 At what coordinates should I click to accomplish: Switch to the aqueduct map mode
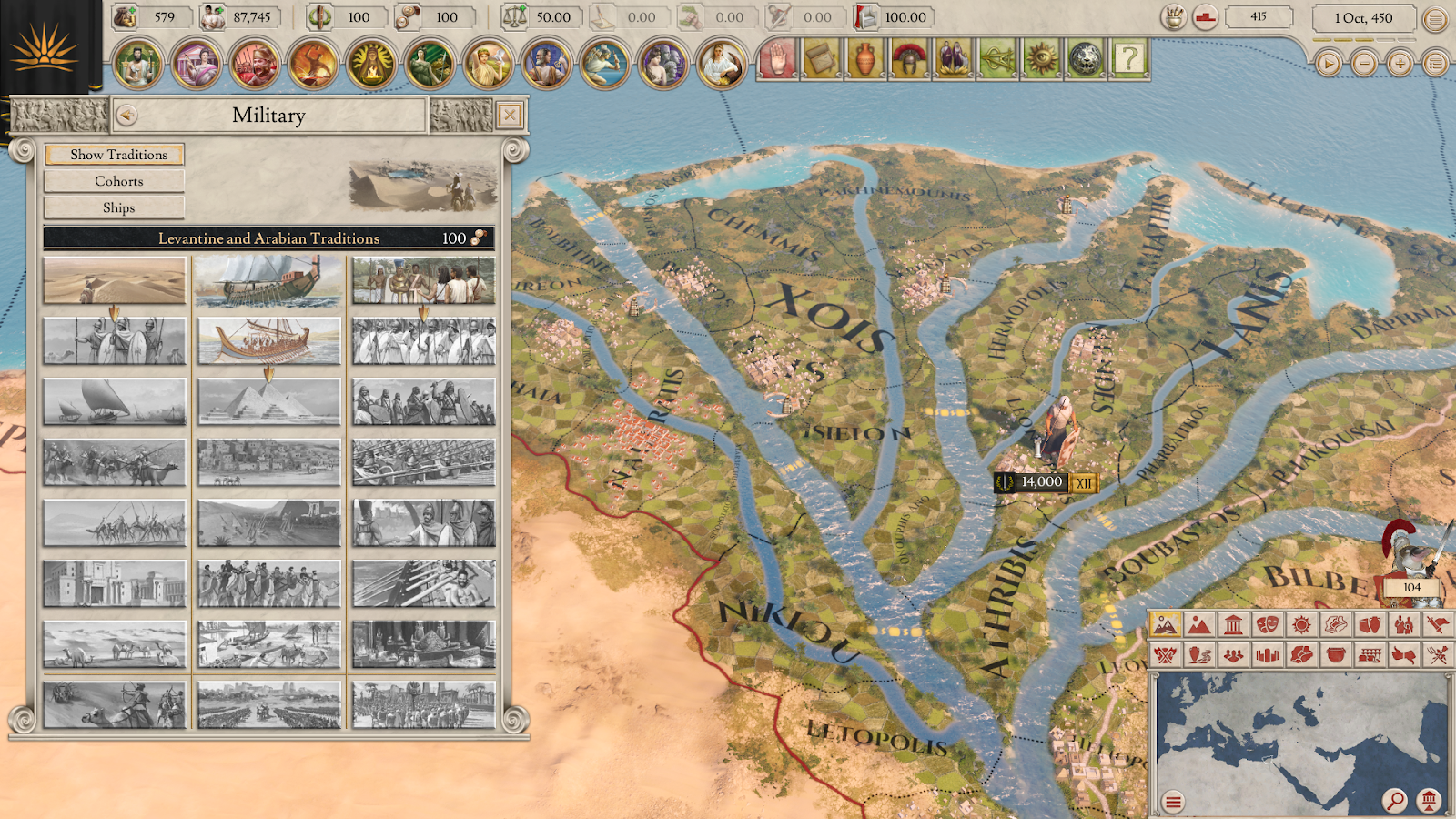point(1370,654)
